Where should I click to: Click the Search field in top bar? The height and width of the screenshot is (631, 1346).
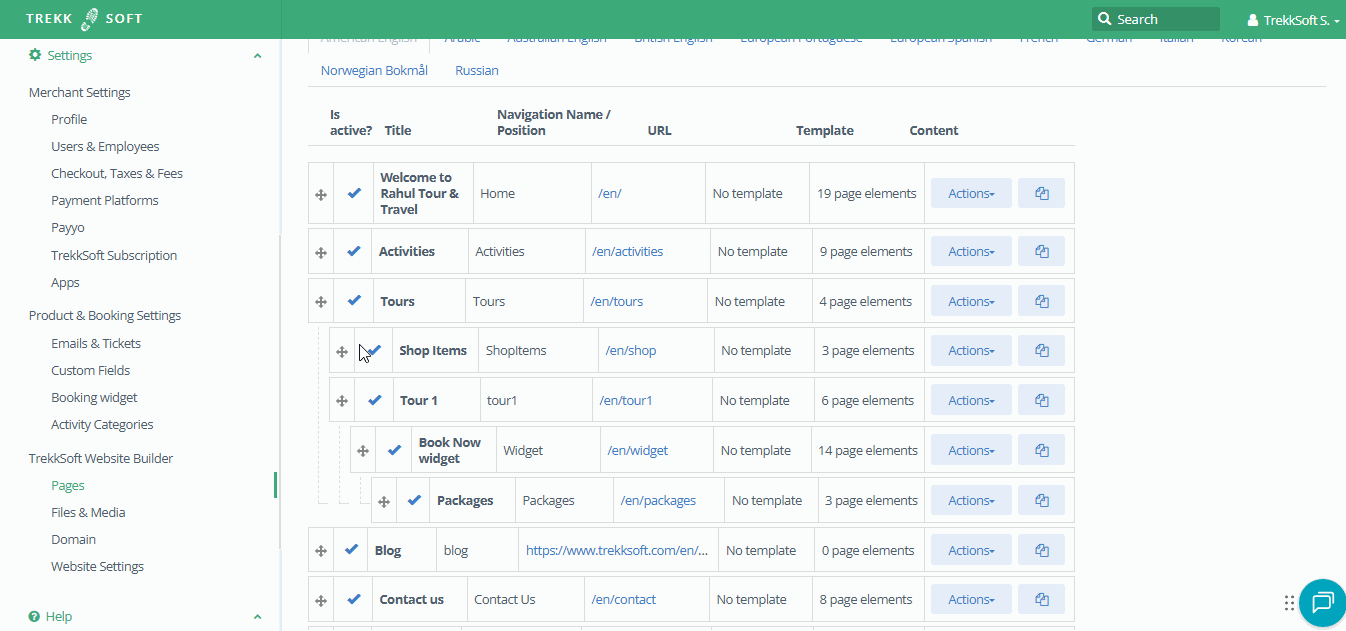click(1156, 19)
